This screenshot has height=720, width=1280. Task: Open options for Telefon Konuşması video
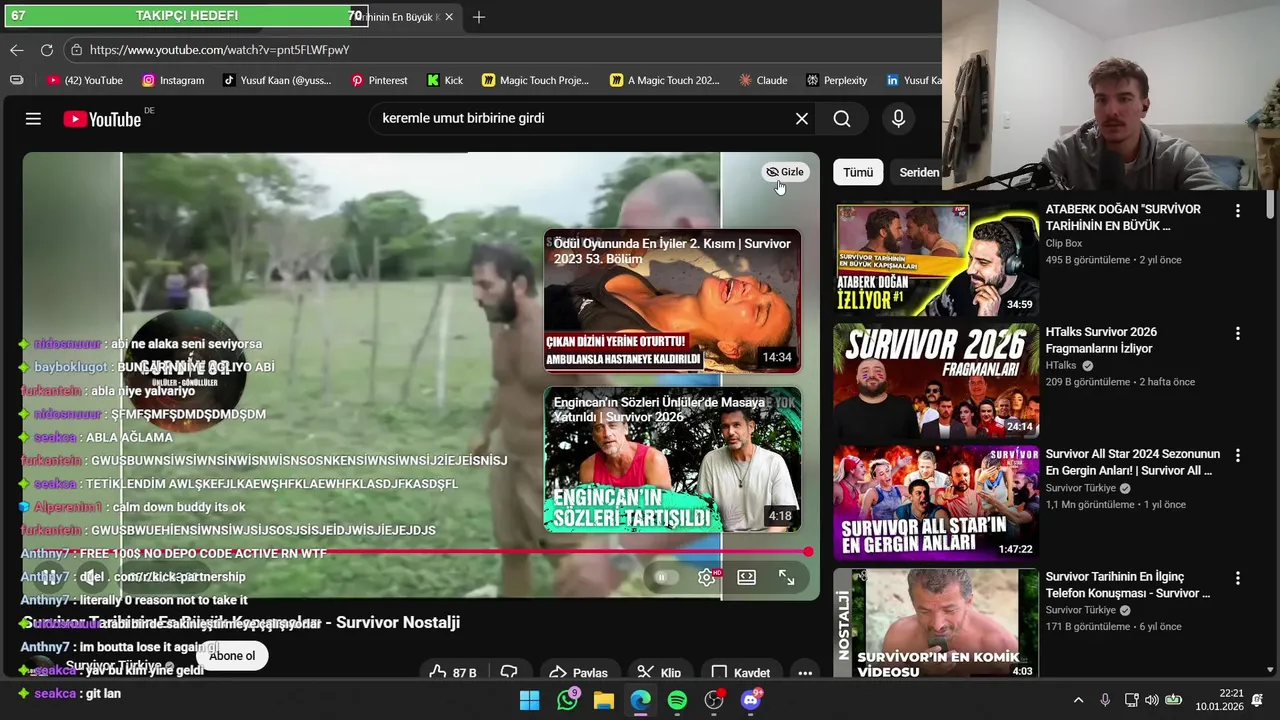point(1238,578)
